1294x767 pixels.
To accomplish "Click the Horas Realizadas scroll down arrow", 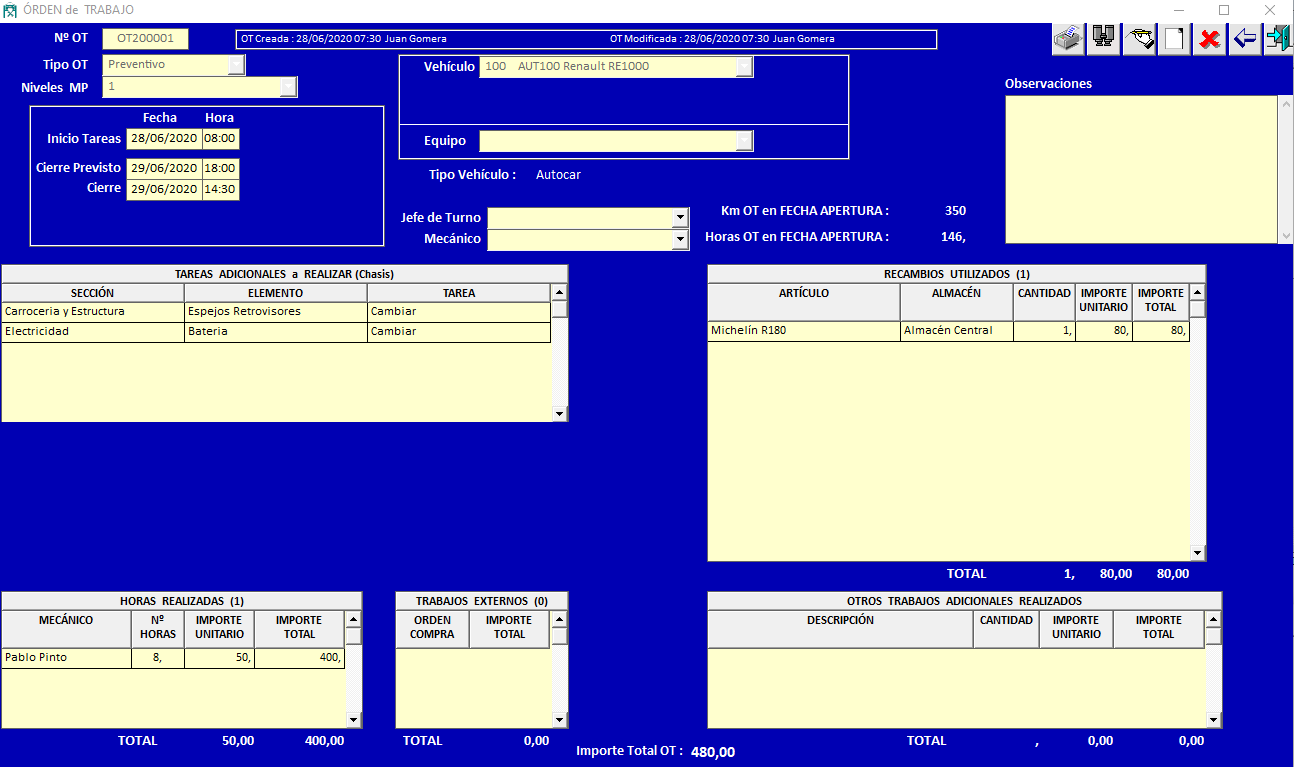I will pyautogui.click(x=354, y=720).
